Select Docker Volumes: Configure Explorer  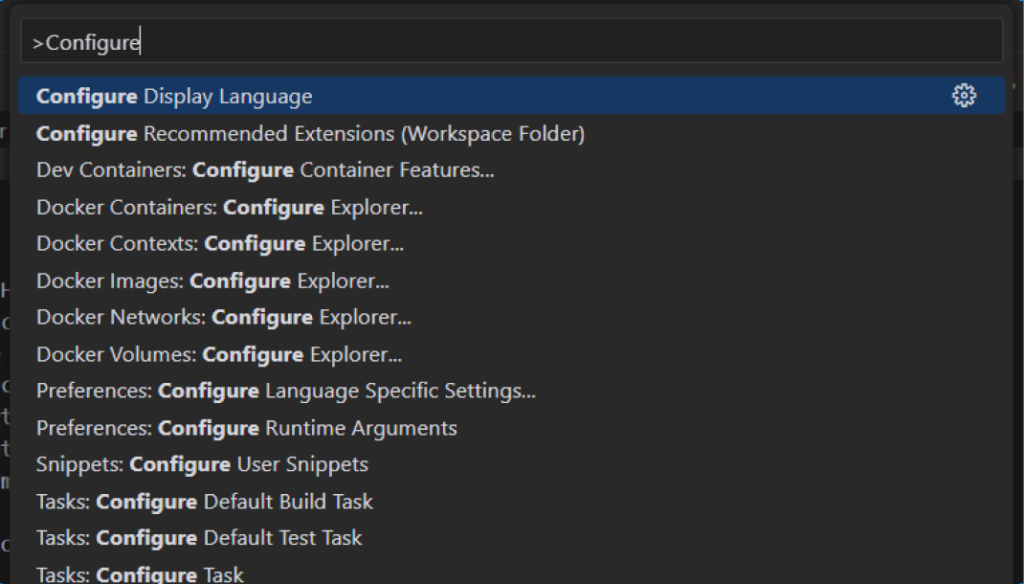coord(219,355)
